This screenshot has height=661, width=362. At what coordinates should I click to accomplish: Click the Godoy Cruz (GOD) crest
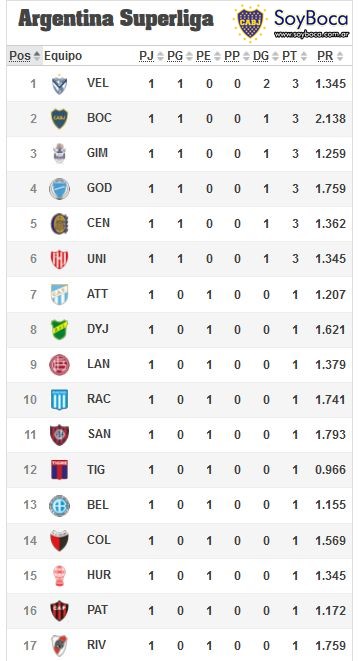[x=59, y=188]
